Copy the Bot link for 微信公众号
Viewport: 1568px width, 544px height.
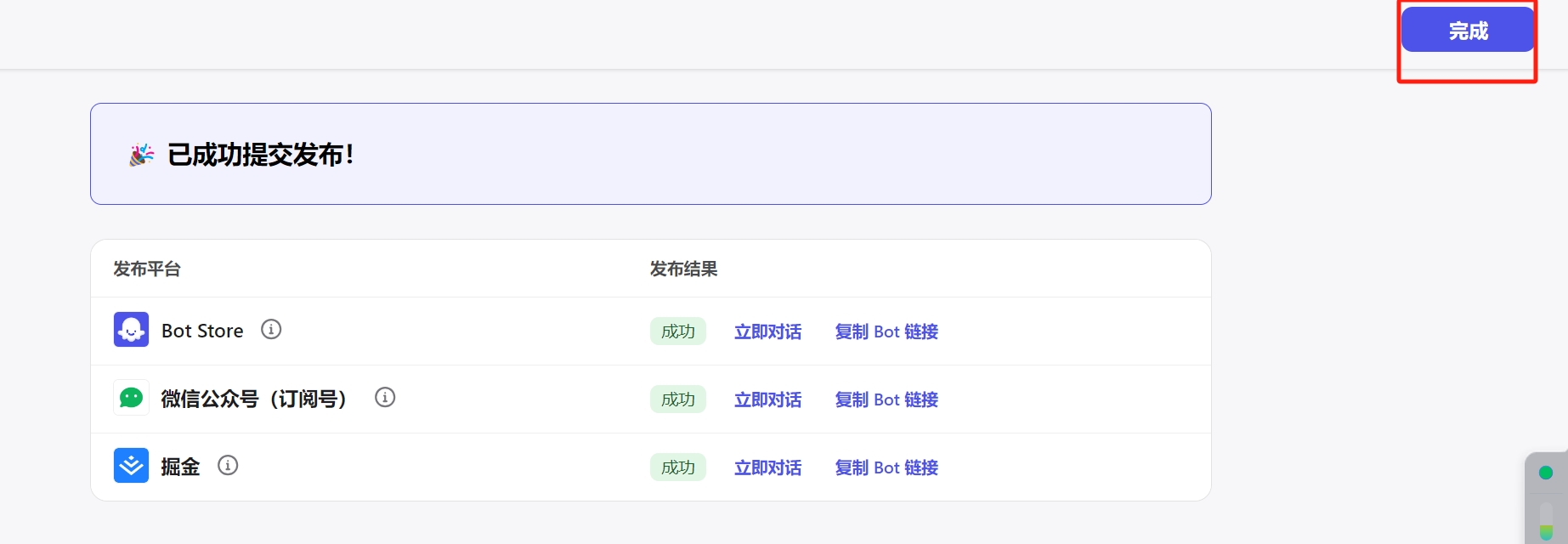pos(886,399)
